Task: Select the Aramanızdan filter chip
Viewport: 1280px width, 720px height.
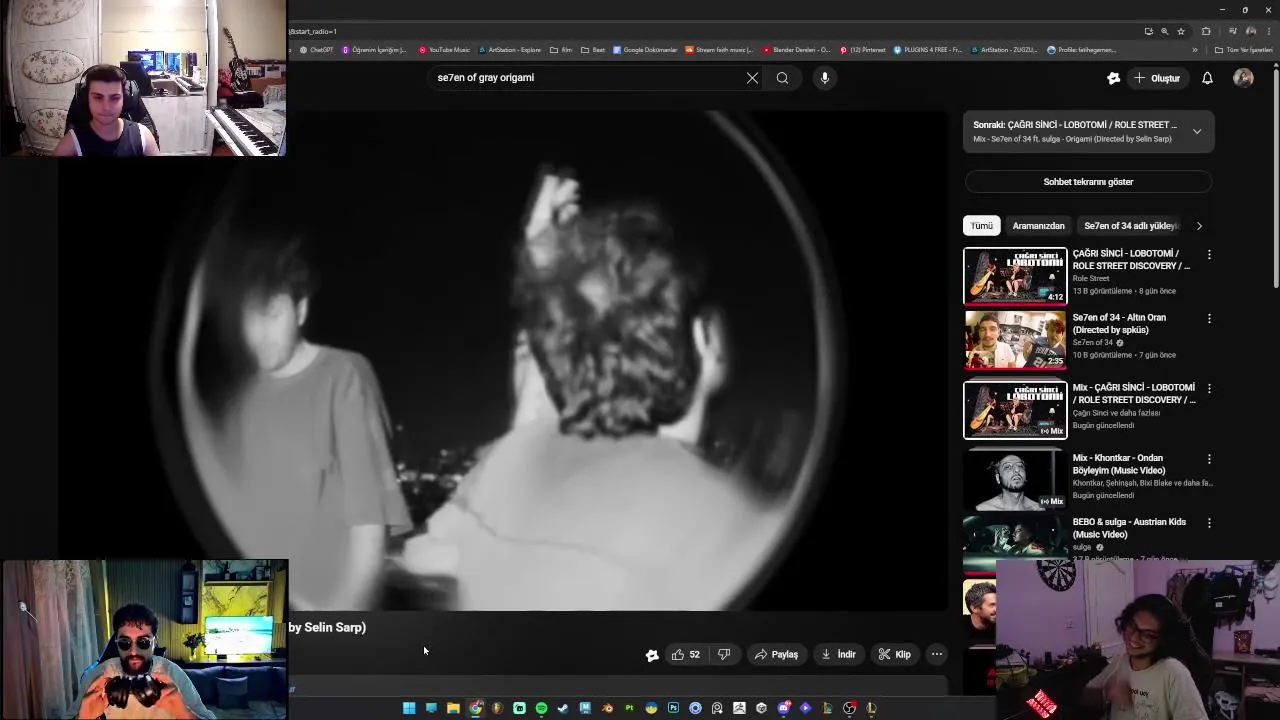Action: point(1038,226)
